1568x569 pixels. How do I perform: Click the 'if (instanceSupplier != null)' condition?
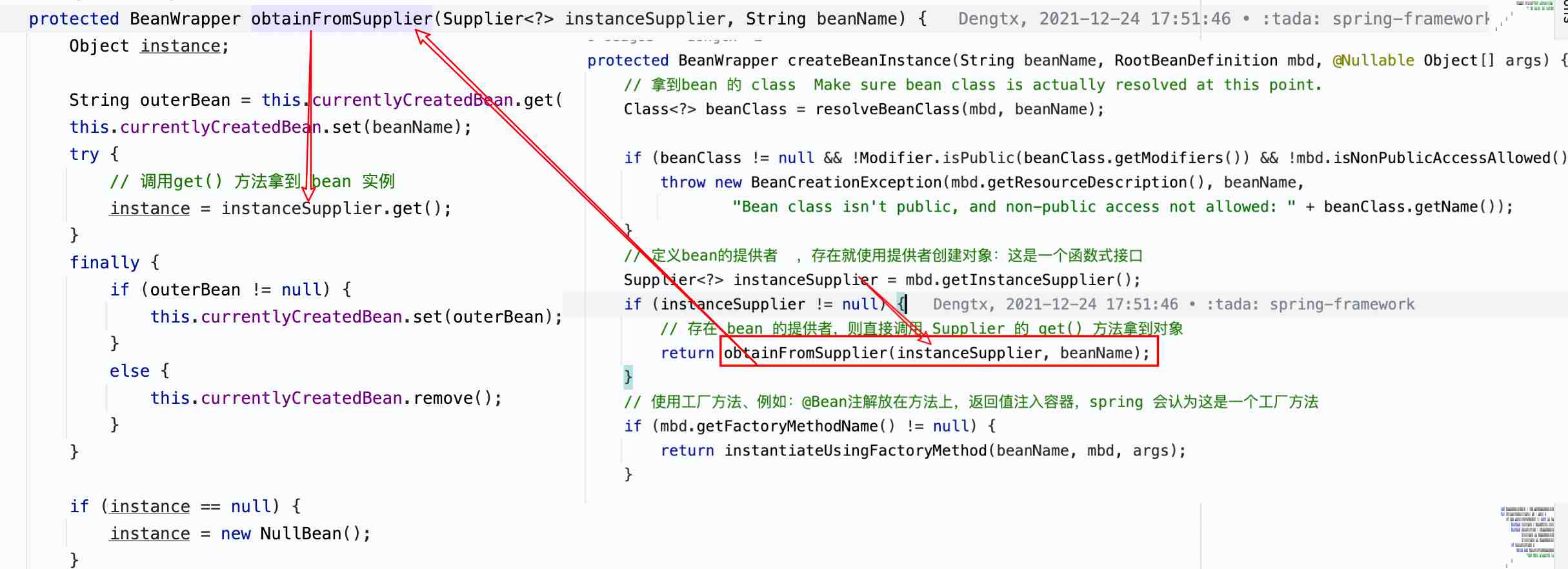click(756, 304)
